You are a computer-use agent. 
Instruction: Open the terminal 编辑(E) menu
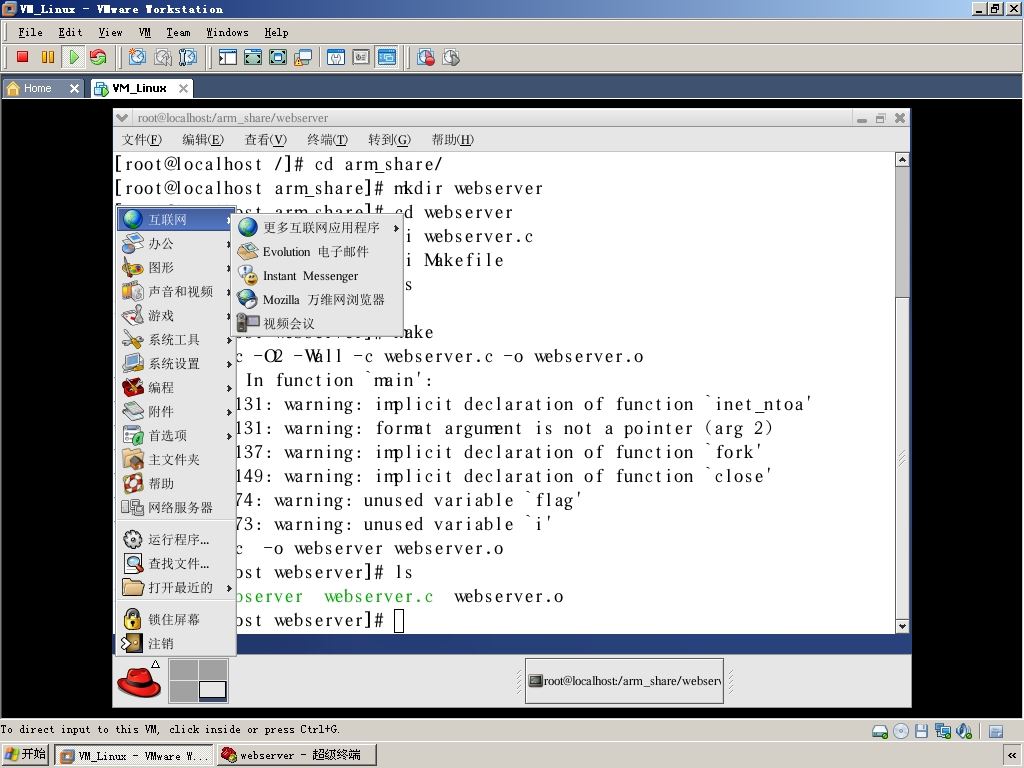[203, 140]
